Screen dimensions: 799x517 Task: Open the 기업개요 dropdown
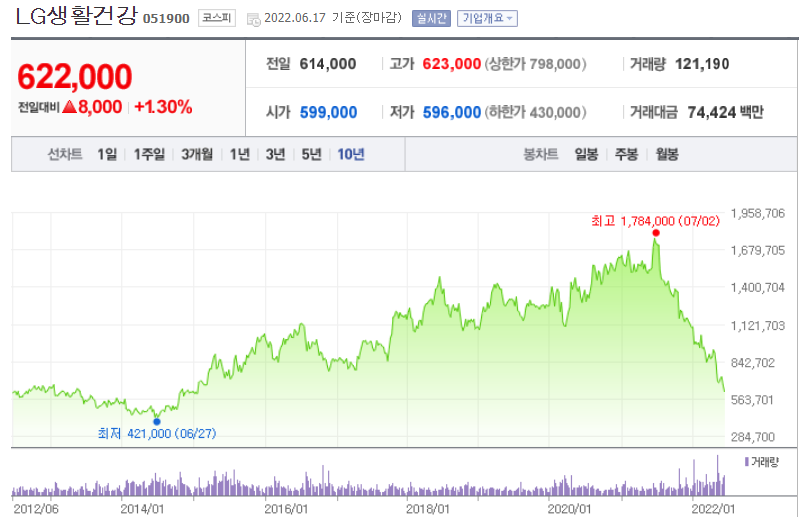pyautogui.click(x=487, y=18)
